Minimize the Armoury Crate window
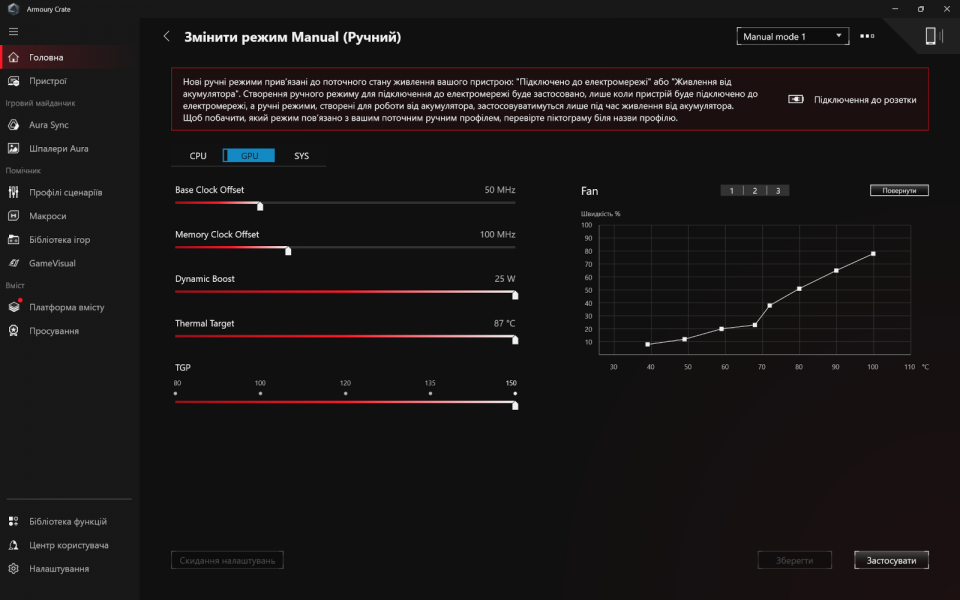Viewport: 960px width, 600px height. click(x=895, y=9)
